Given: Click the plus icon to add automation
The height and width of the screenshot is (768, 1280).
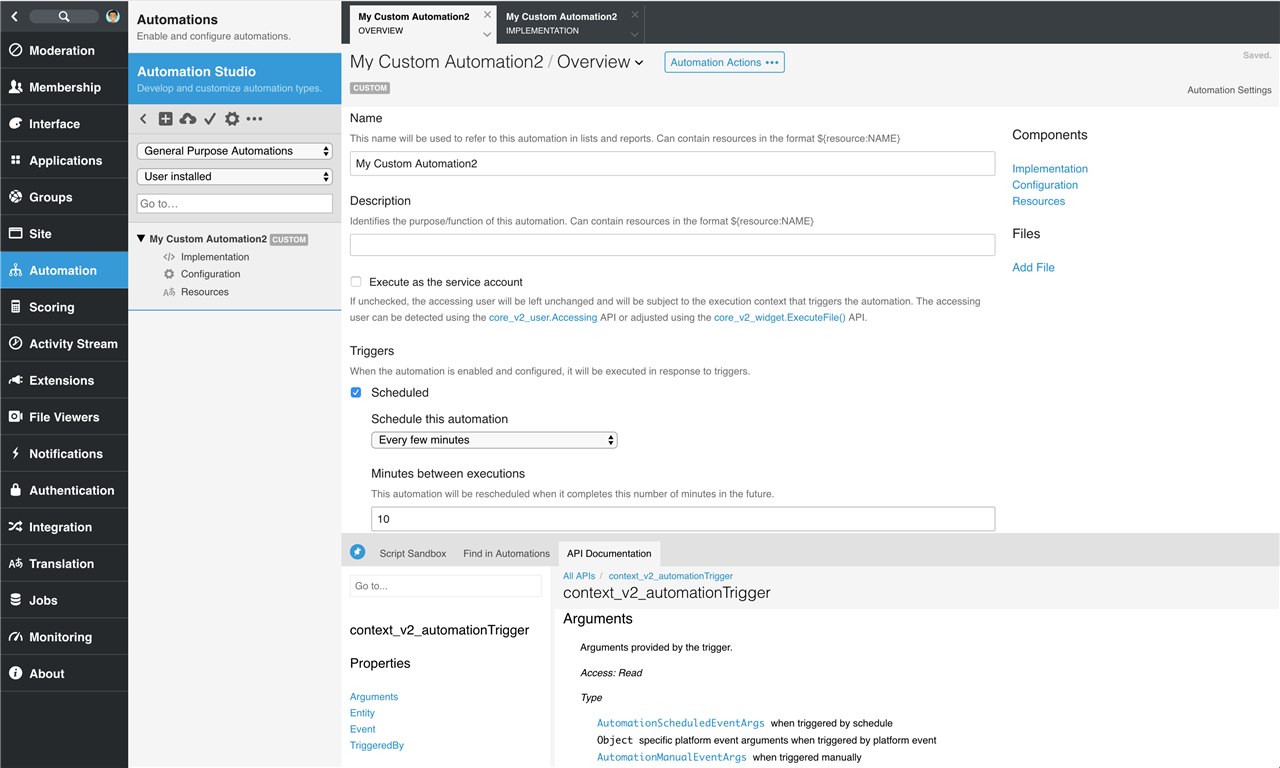Looking at the screenshot, I should (x=166, y=119).
